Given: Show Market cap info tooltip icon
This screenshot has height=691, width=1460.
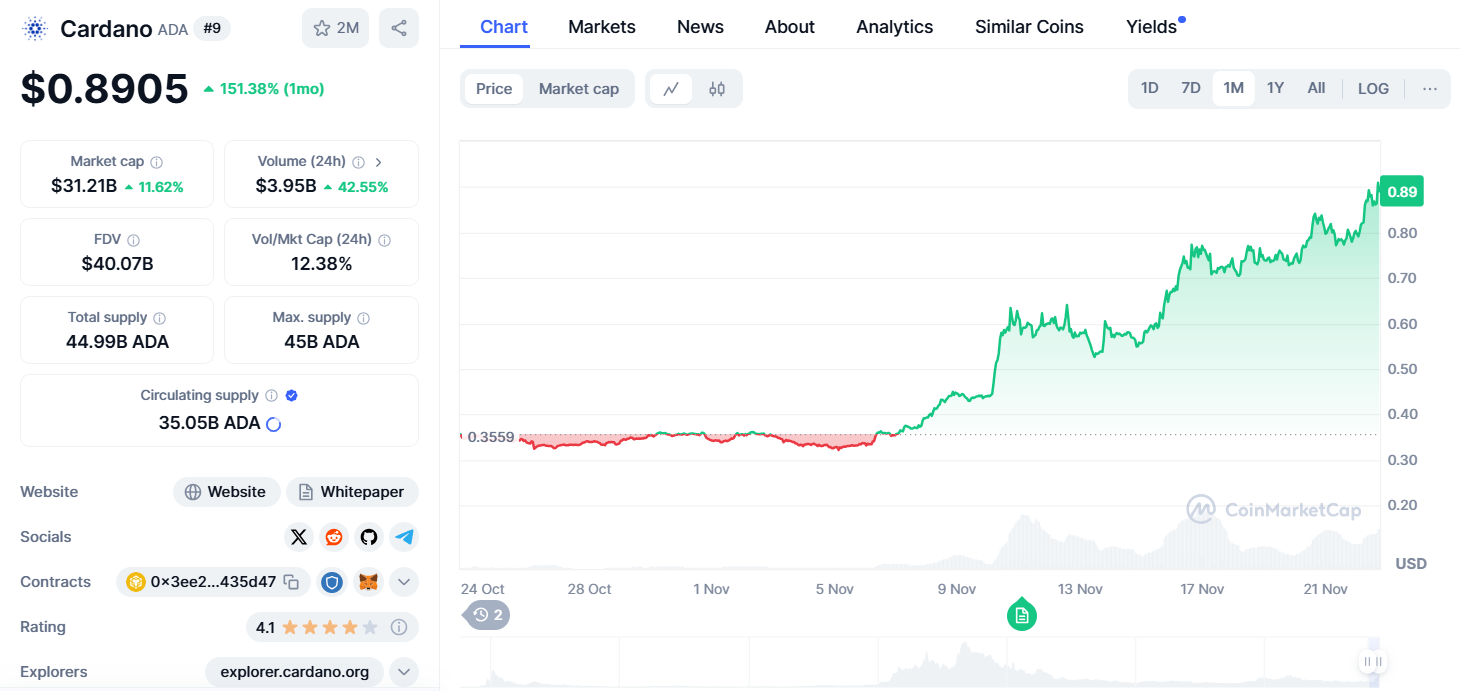Looking at the screenshot, I should (x=157, y=162).
